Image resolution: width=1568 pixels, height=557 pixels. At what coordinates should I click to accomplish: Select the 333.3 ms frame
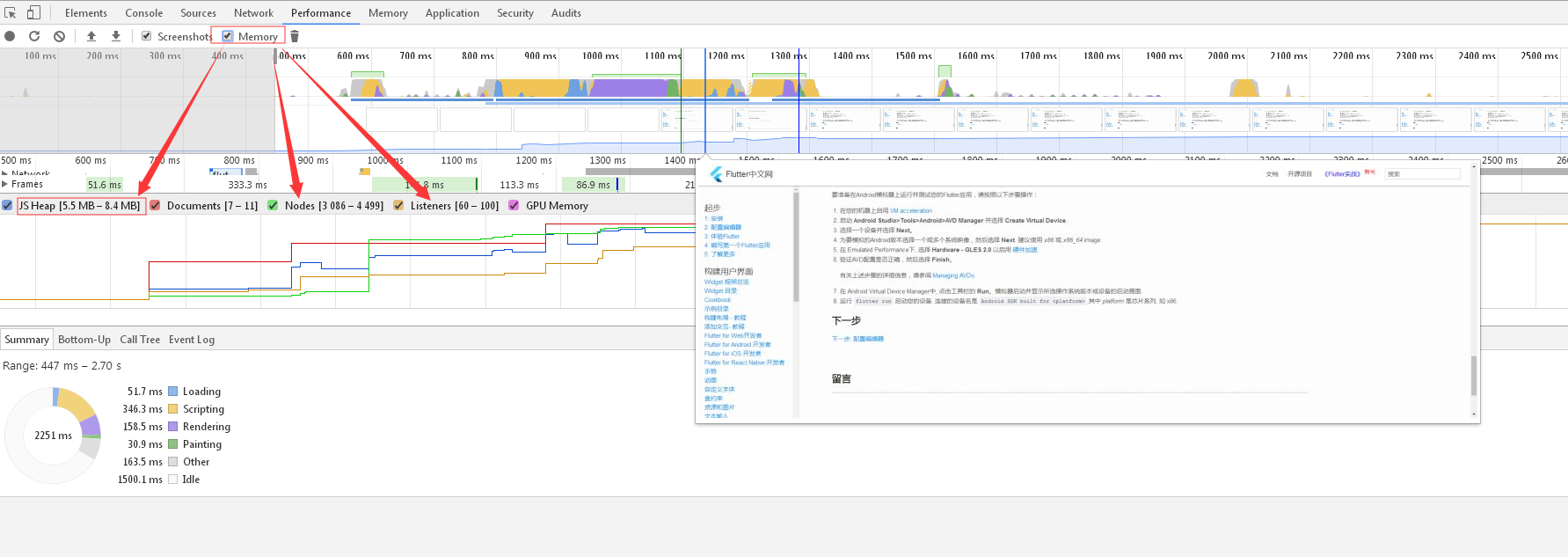coord(247,185)
